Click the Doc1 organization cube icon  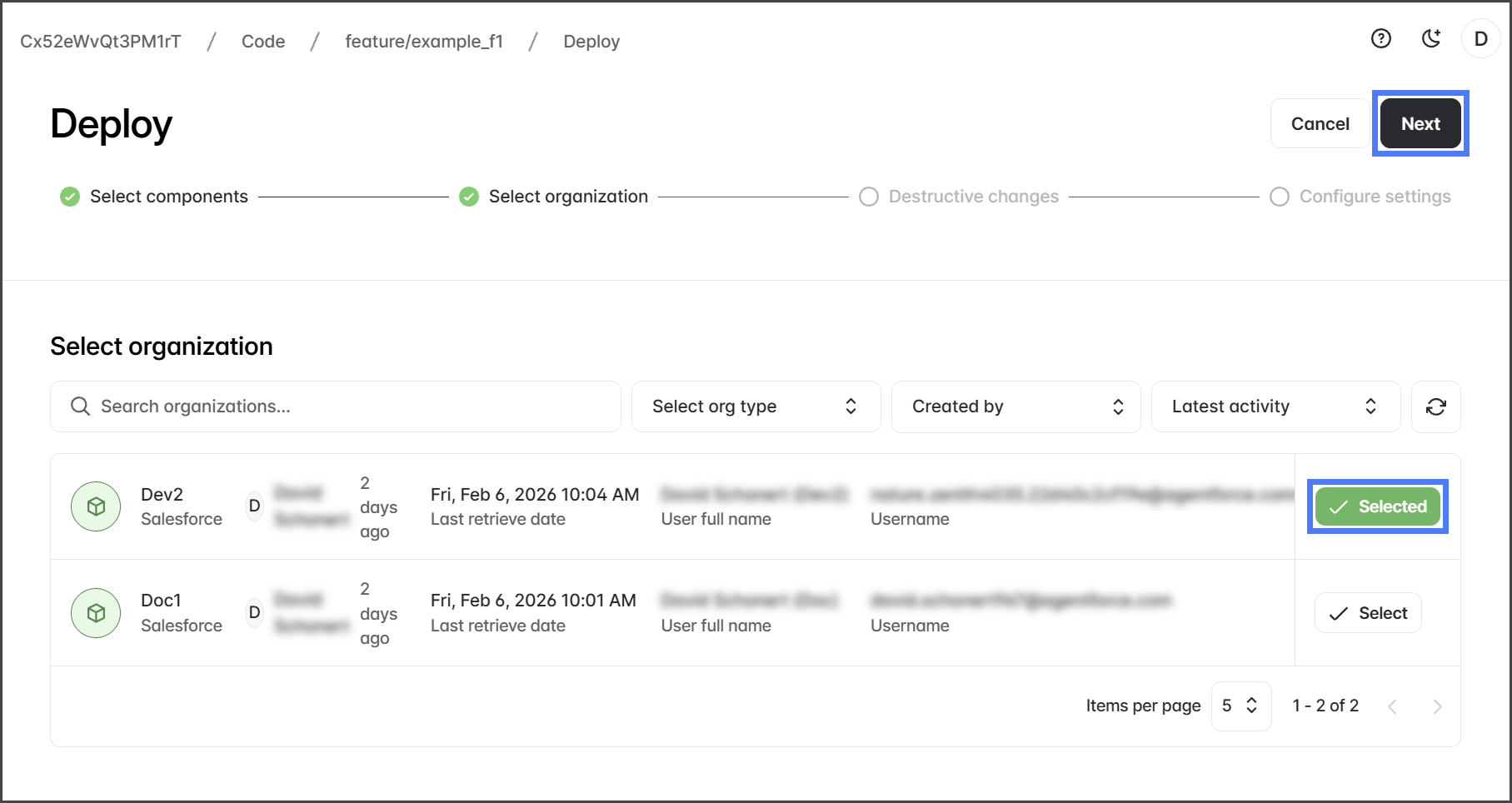tap(97, 613)
